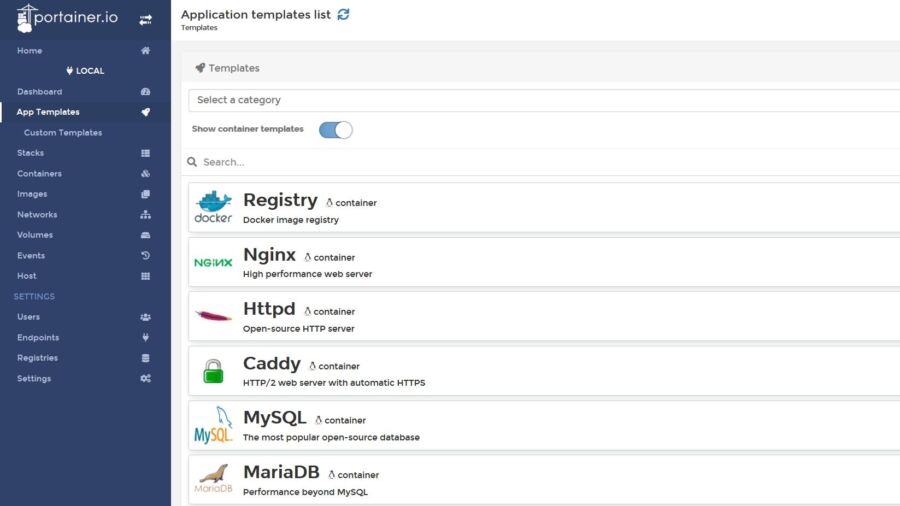Click the Events history icon
This screenshot has width=900, height=506.
coord(146,255)
